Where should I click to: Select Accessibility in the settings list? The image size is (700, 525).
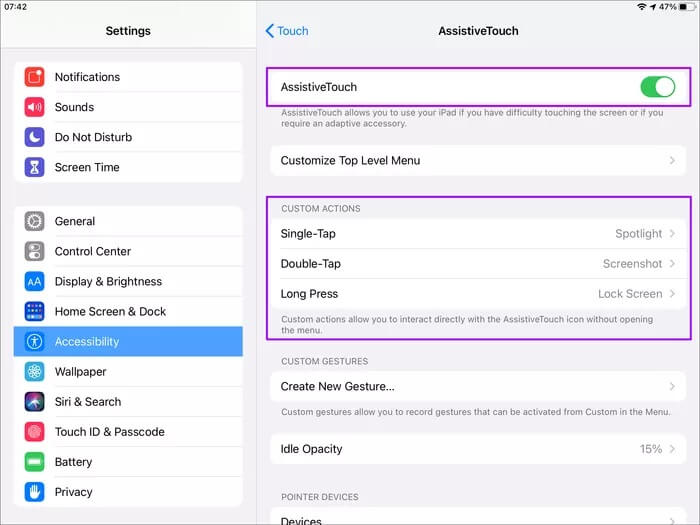tap(128, 342)
